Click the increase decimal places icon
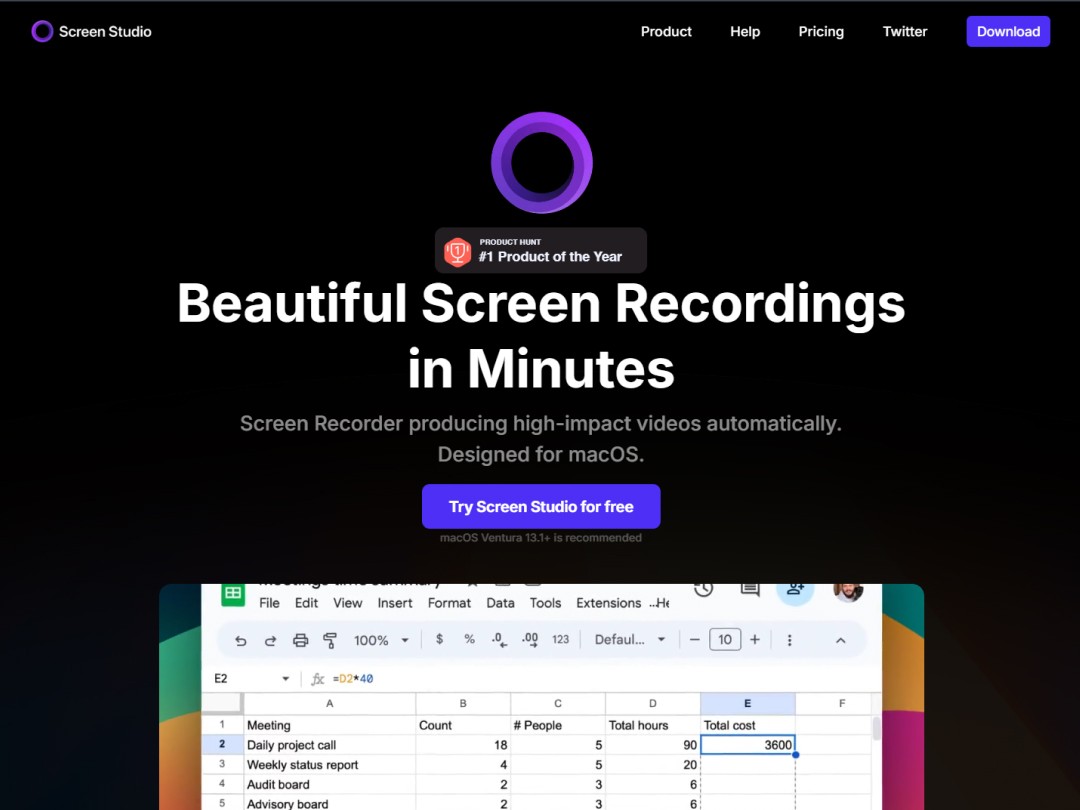The height and width of the screenshot is (810, 1080). [528, 639]
